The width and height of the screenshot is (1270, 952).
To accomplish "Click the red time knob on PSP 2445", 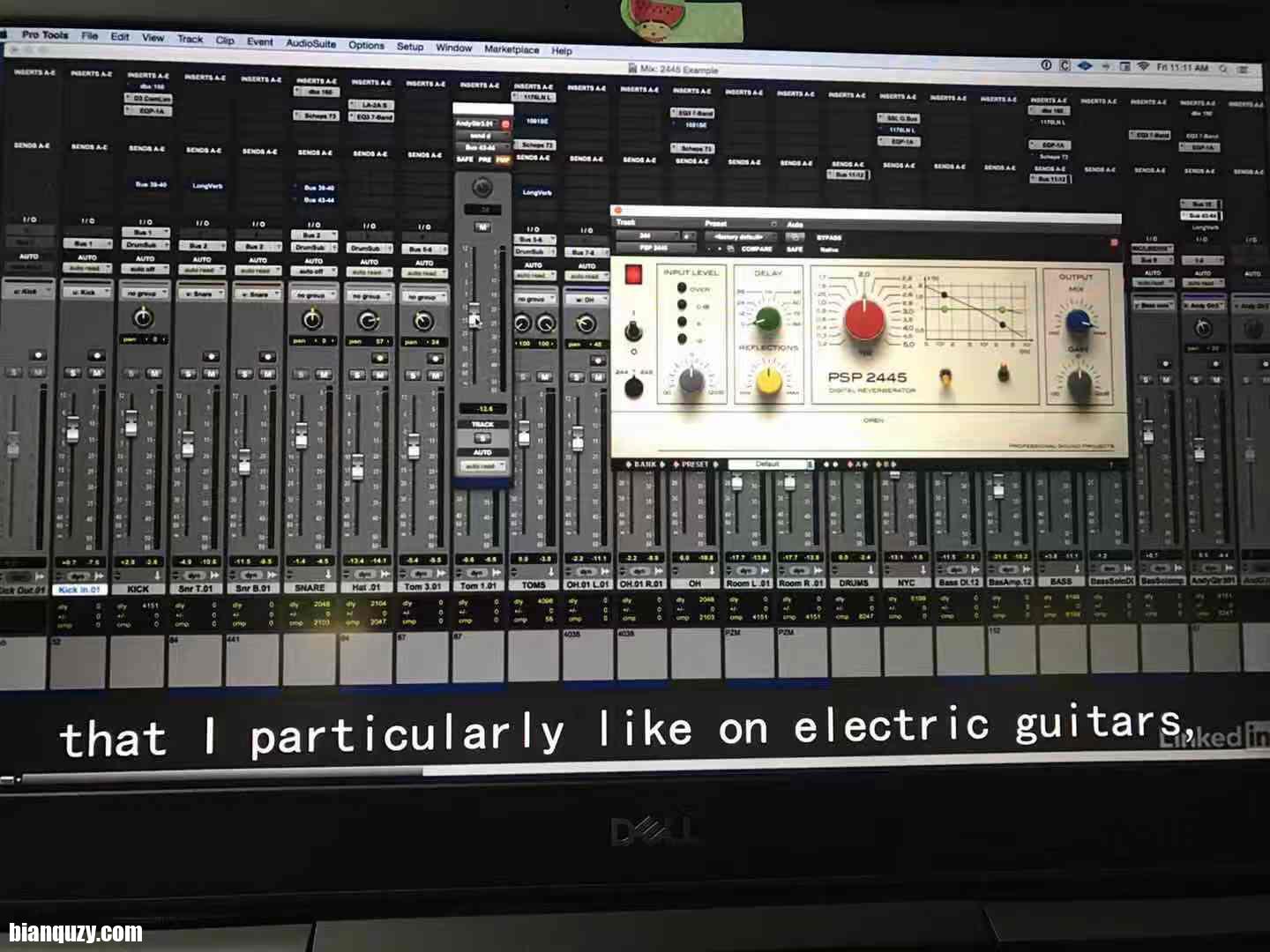I will coord(865,321).
